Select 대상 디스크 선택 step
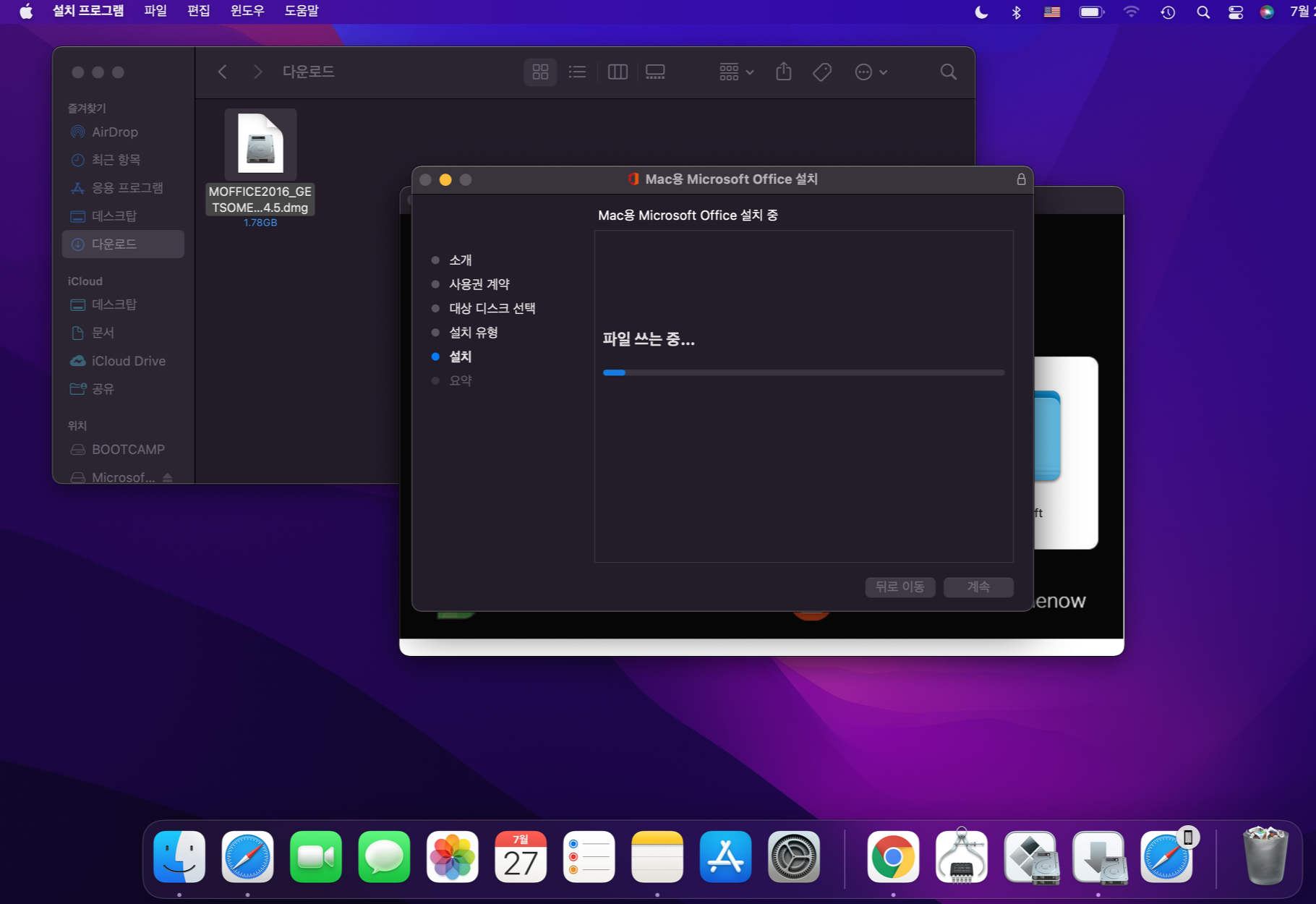This screenshot has height=904, width=1316. click(x=492, y=309)
